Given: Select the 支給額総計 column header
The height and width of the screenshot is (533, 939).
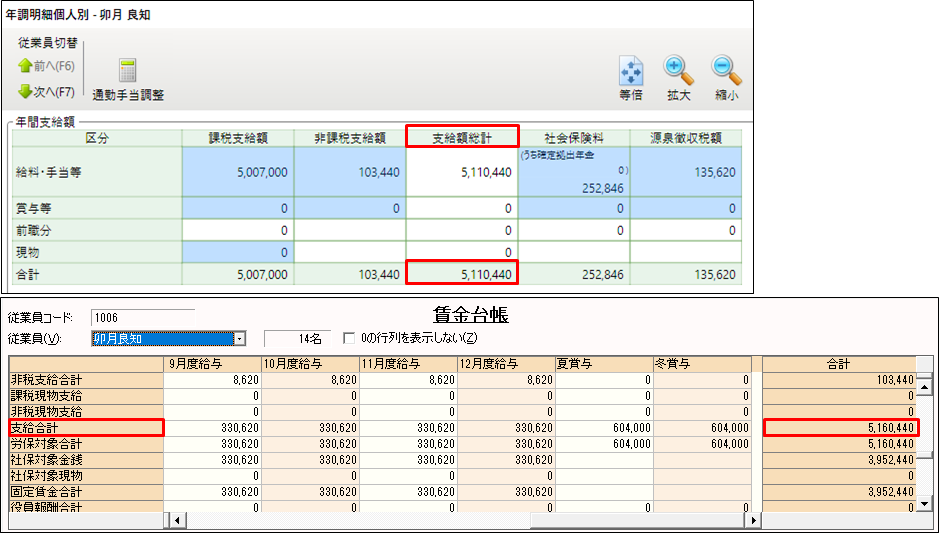Looking at the screenshot, I should click(462, 137).
